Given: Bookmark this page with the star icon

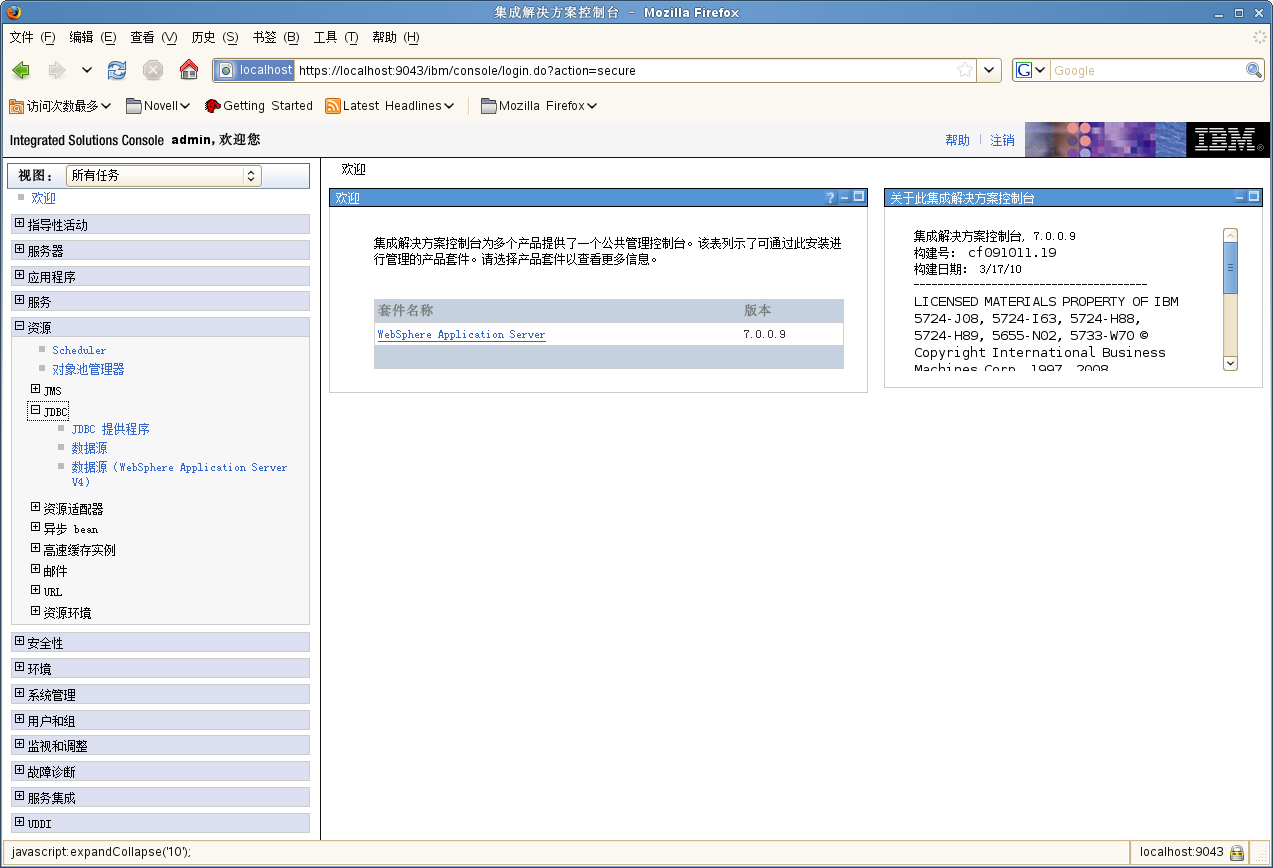Looking at the screenshot, I should pos(965,70).
